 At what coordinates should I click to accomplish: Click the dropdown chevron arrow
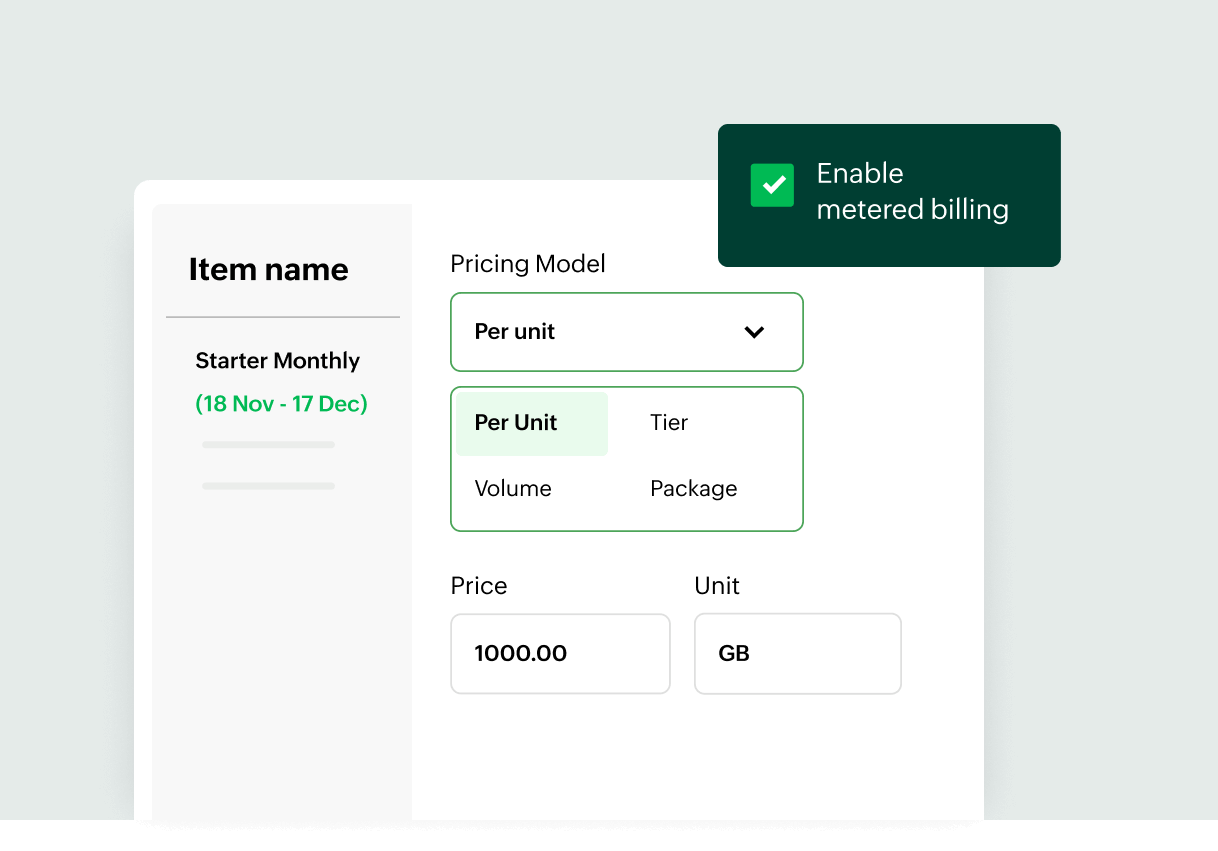[x=754, y=332]
